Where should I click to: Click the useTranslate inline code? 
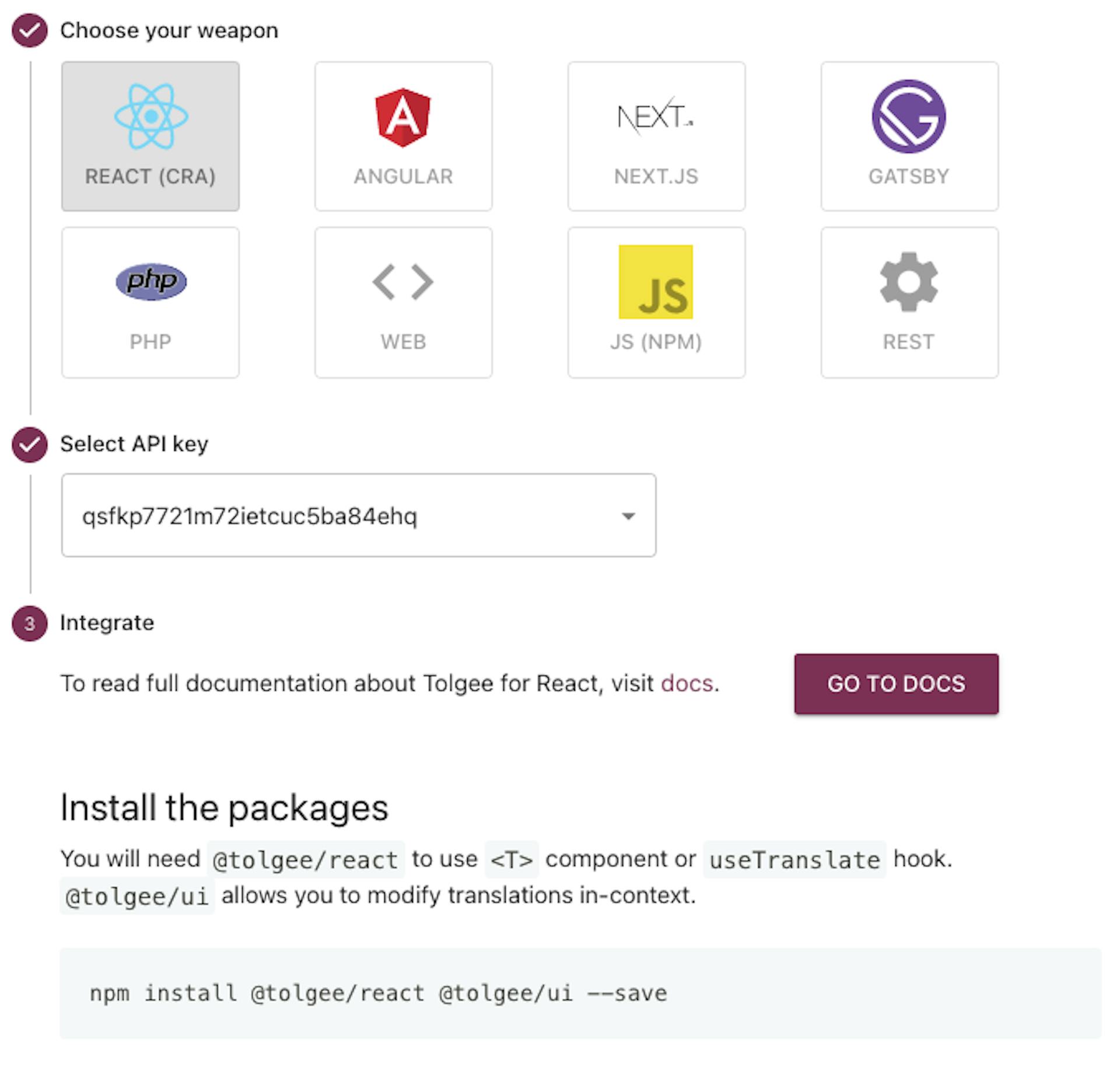pos(794,860)
